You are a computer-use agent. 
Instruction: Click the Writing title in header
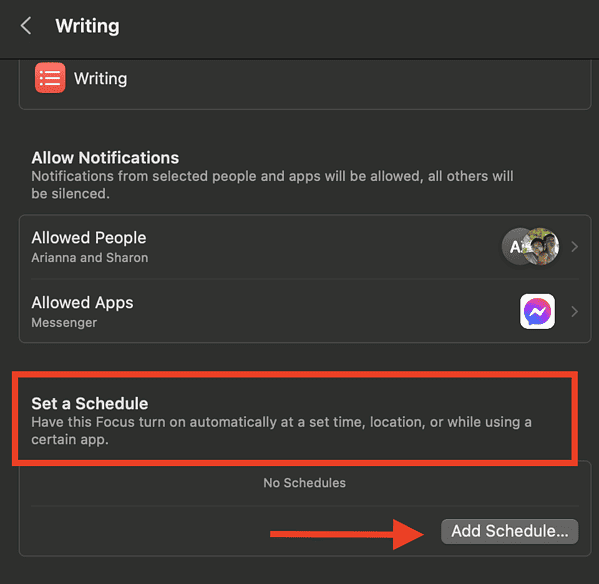(x=87, y=26)
